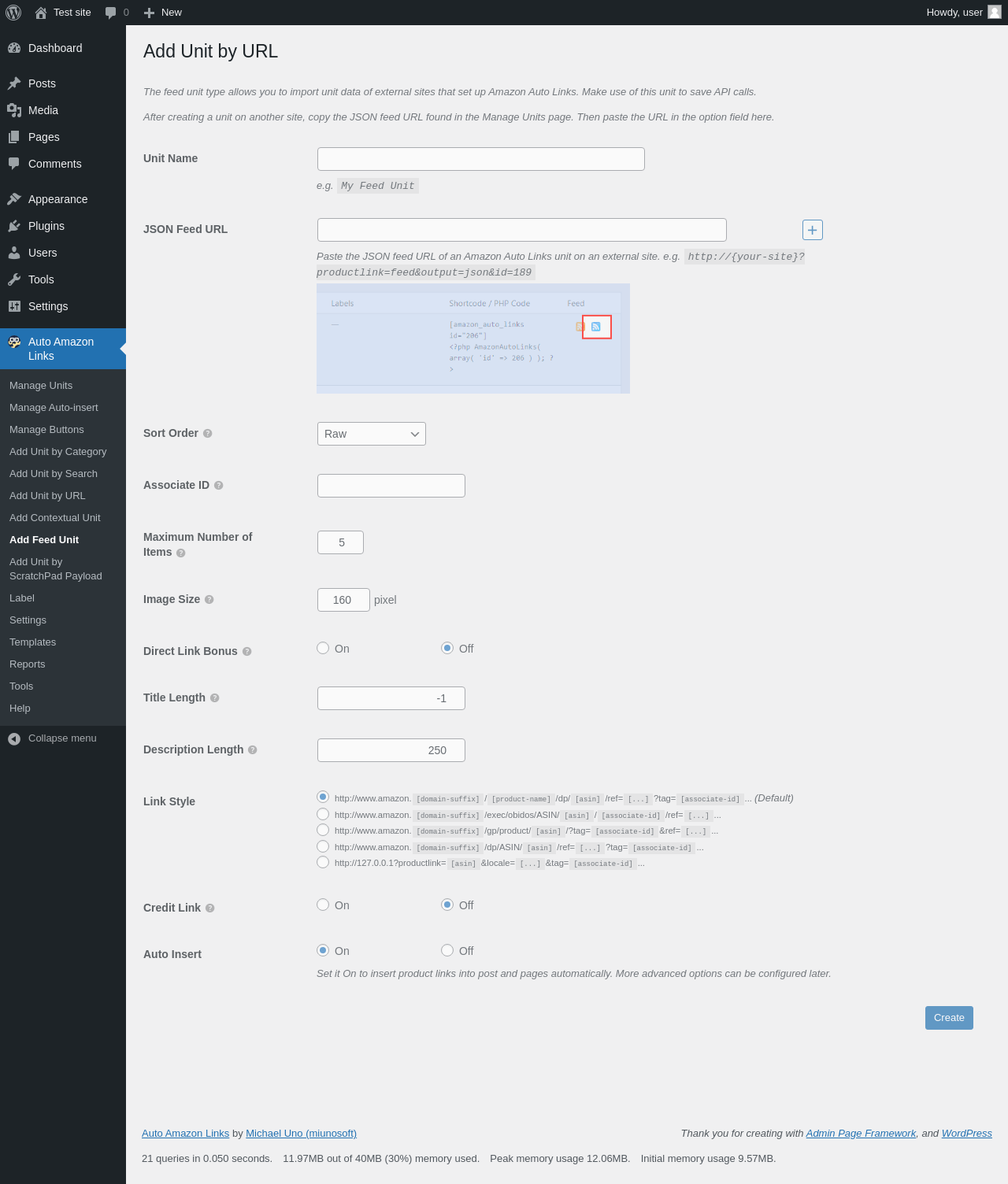The width and height of the screenshot is (1008, 1184).
Task: Click the user avatar in admin bar
Action: click(995, 12)
